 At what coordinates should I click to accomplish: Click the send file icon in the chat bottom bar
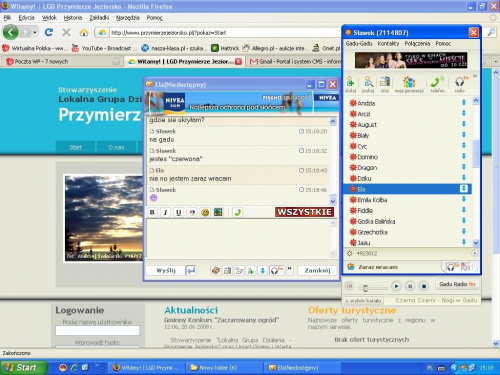pyautogui.click(x=239, y=270)
